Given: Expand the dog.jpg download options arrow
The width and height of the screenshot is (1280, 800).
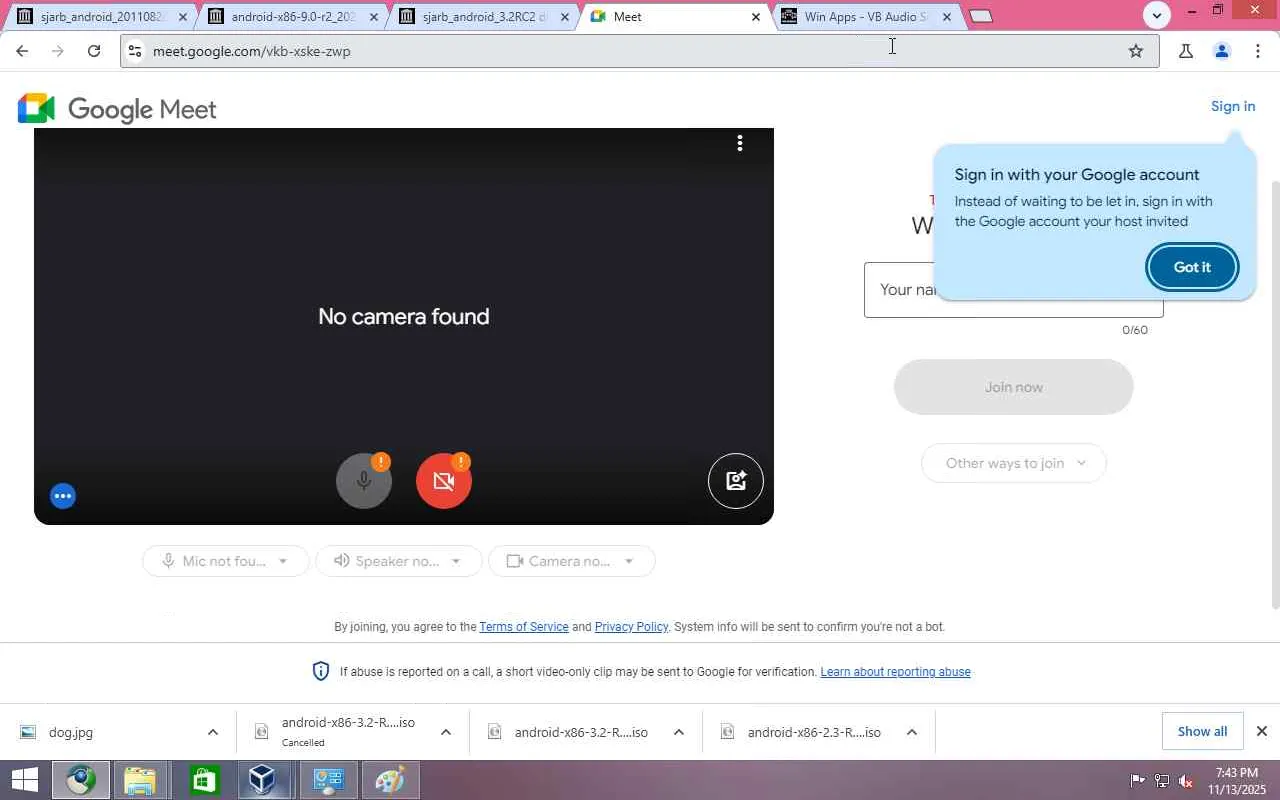Looking at the screenshot, I should pyautogui.click(x=213, y=732).
